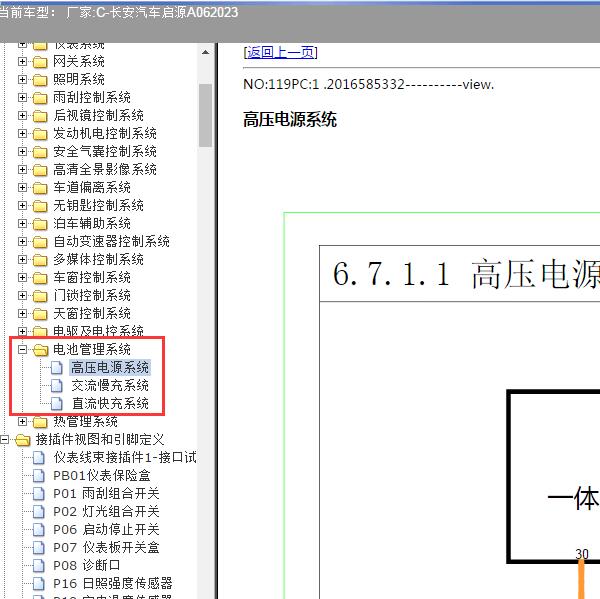Select the 多媒体控制系统 tree label
This screenshot has height=599, width=600.
[x=98, y=259]
